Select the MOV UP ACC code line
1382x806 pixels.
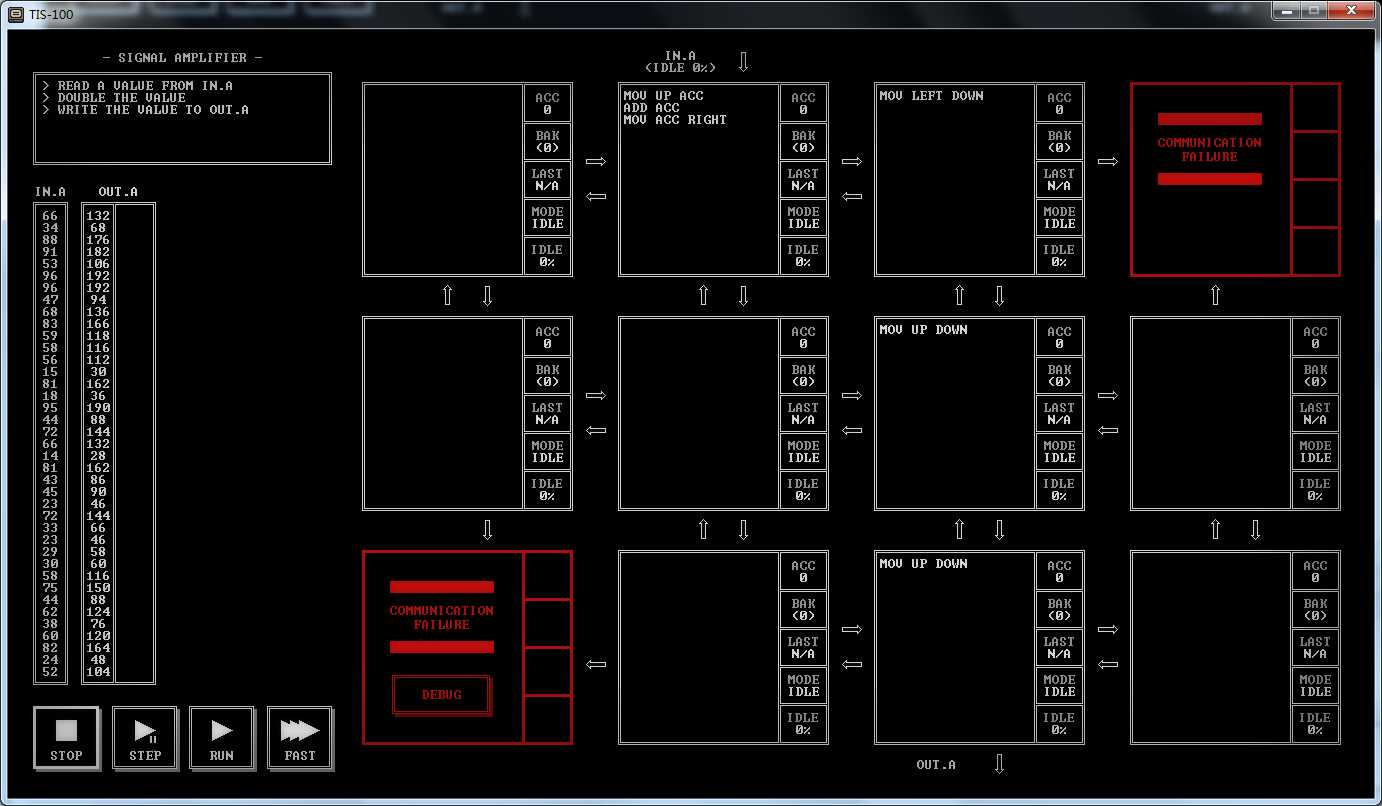(x=663, y=96)
